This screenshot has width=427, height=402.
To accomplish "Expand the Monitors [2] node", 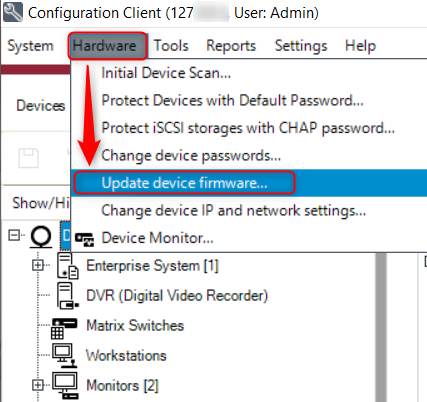I will point(38,385).
